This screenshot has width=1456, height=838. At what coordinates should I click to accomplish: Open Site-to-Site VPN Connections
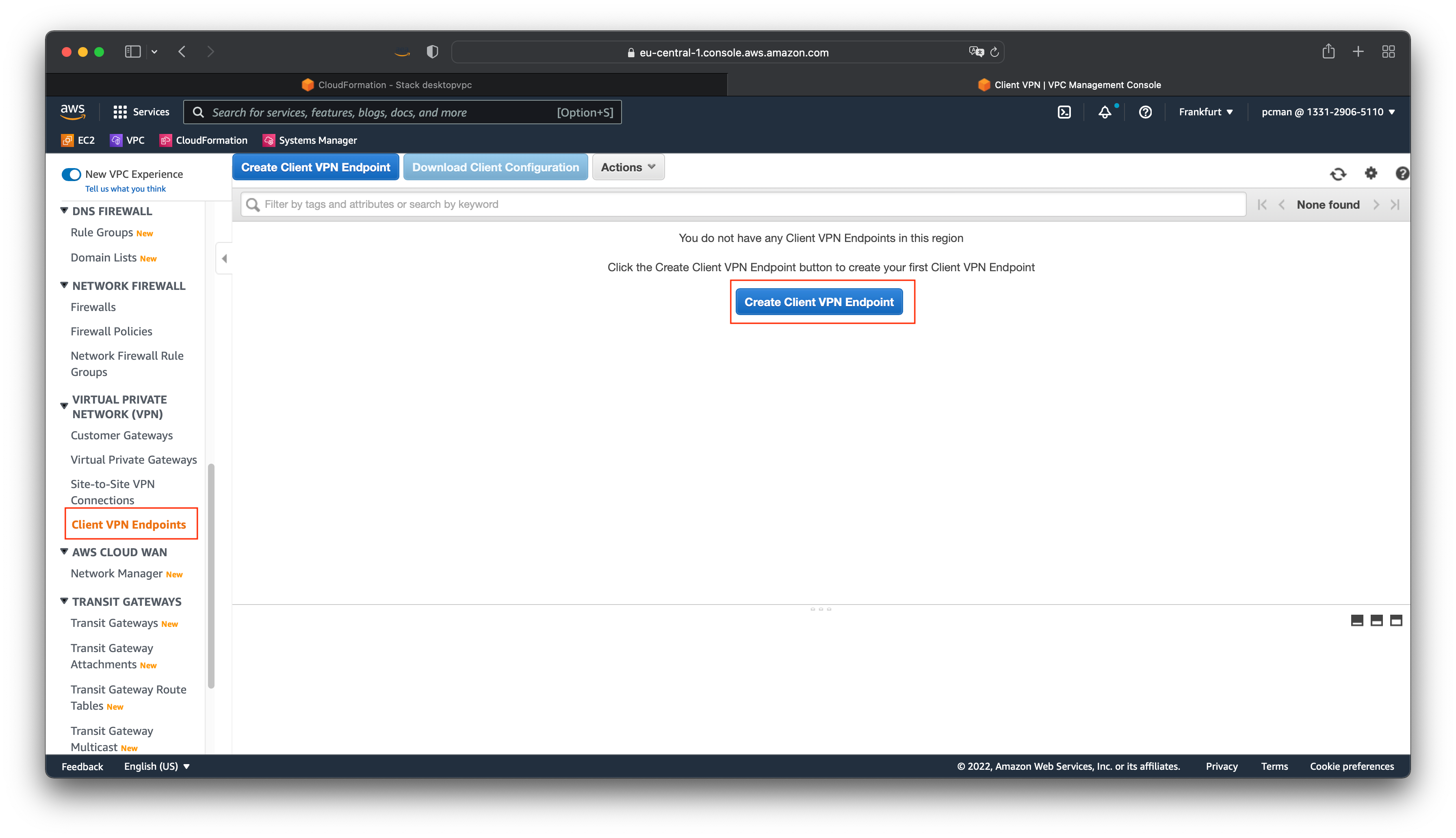113,492
